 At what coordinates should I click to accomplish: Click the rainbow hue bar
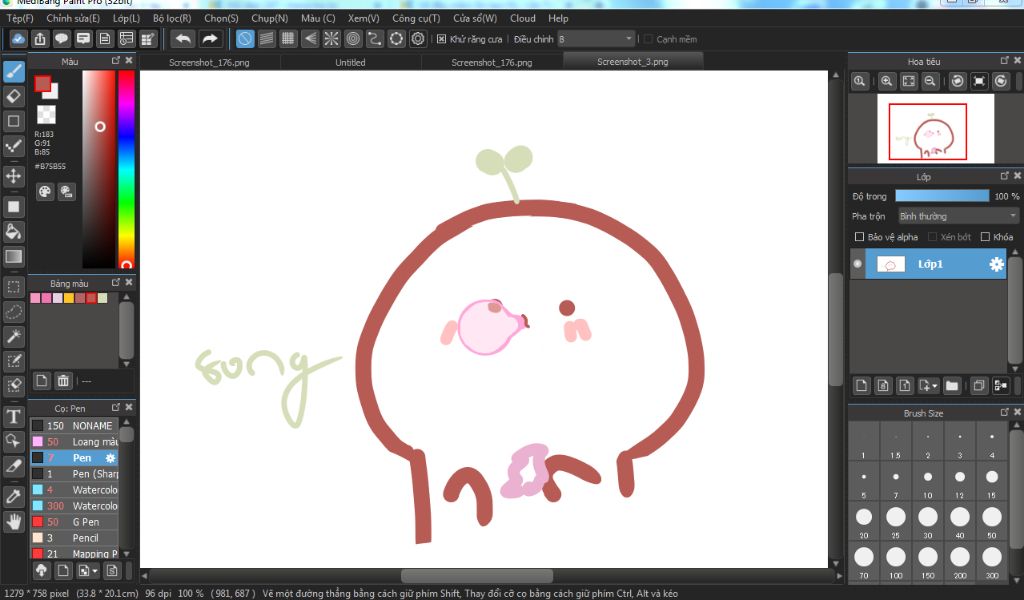126,168
